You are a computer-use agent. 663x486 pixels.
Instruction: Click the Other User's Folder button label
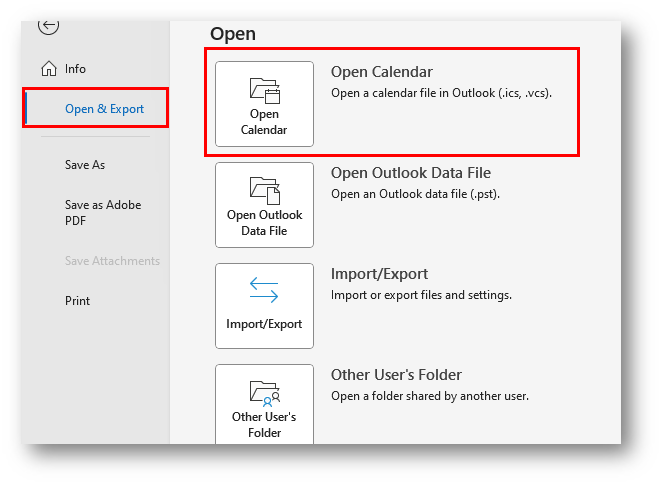[264, 425]
